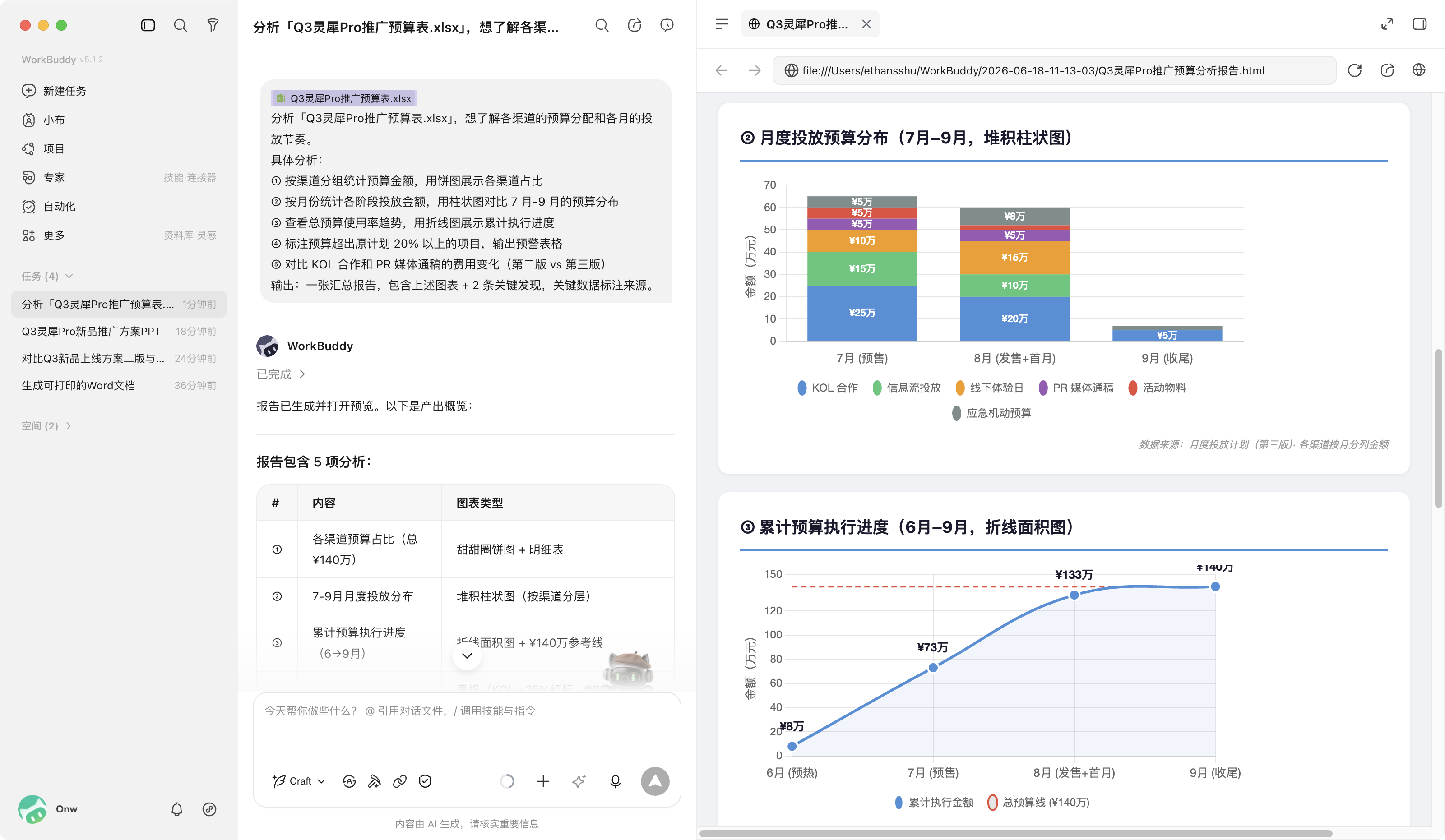
Task: Click the tools icon next to Craft
Action: click(x=374, y=781)
